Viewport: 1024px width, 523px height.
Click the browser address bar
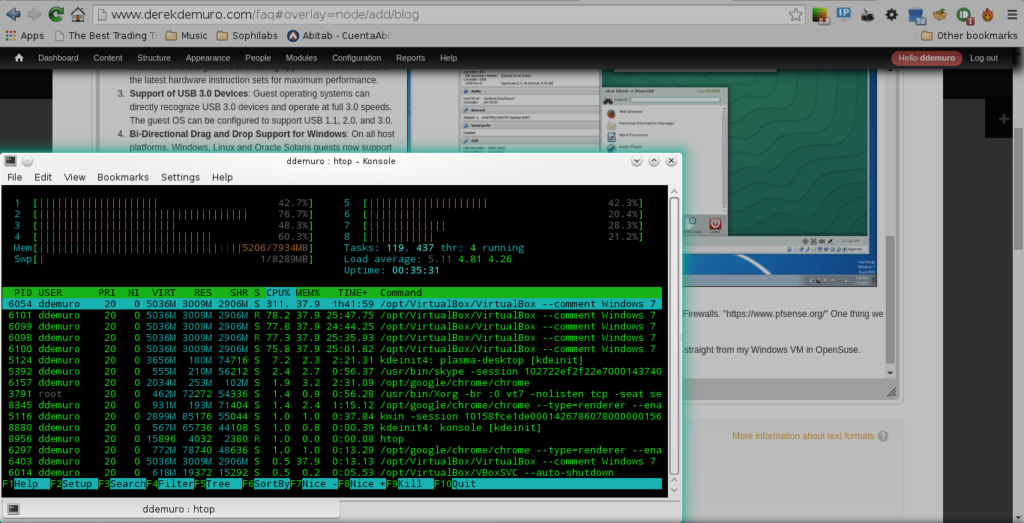click(444, 14)
